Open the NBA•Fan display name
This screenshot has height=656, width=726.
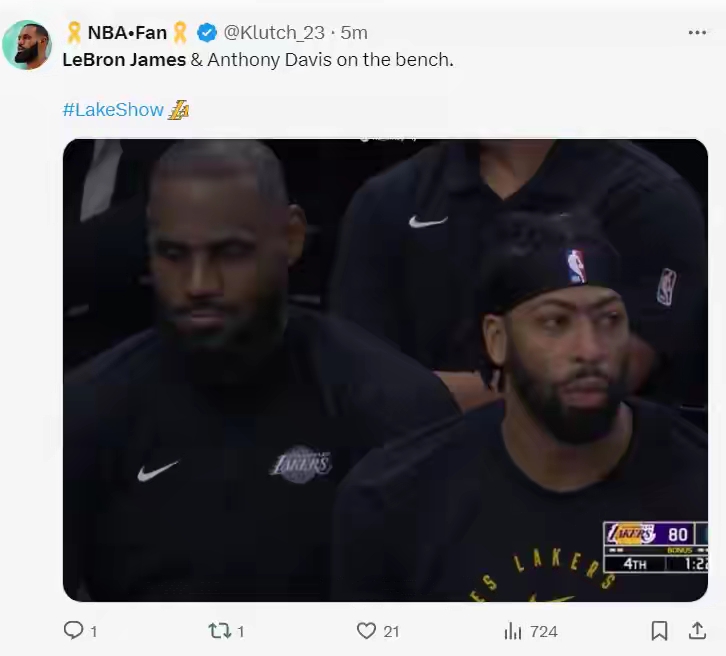[x=127, y=33]
